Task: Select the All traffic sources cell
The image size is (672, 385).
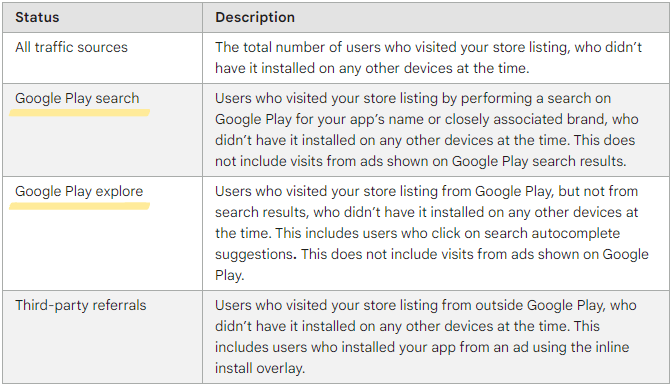Action: [x=102, y=58]
